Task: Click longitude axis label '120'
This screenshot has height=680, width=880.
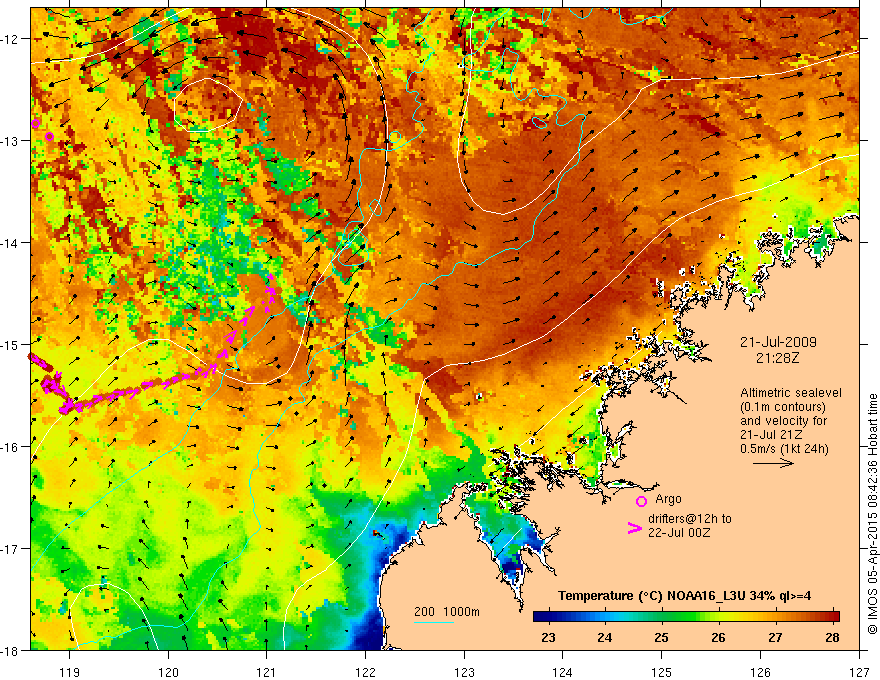Action: pos(168,672)
